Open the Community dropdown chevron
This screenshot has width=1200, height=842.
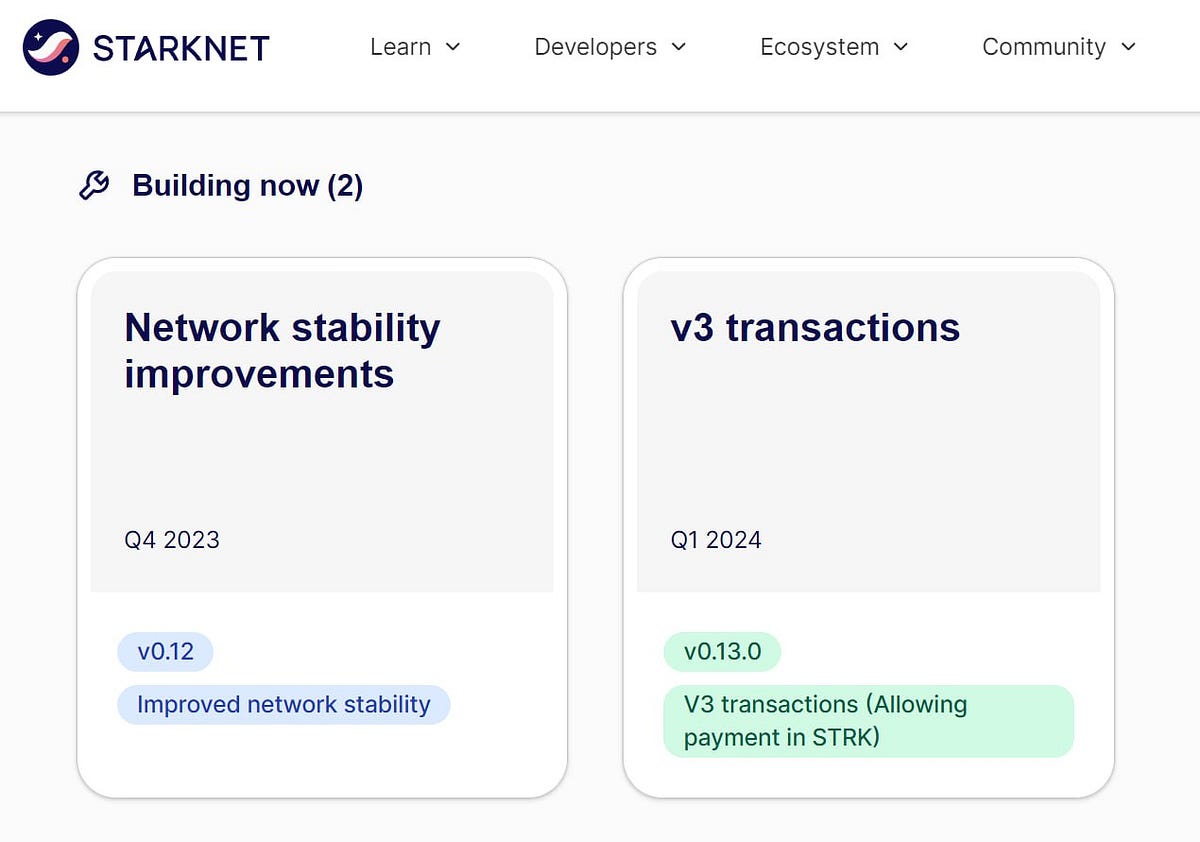coord(1128,47)
